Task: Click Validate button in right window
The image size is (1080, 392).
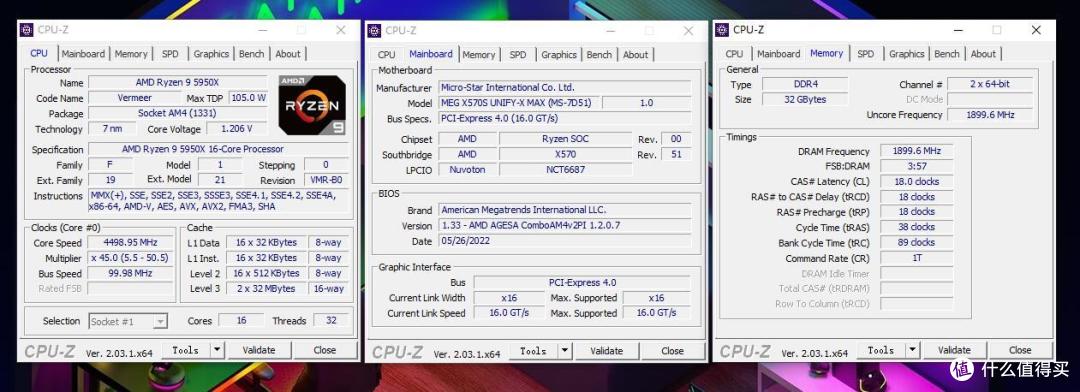Action: point(955,350)
